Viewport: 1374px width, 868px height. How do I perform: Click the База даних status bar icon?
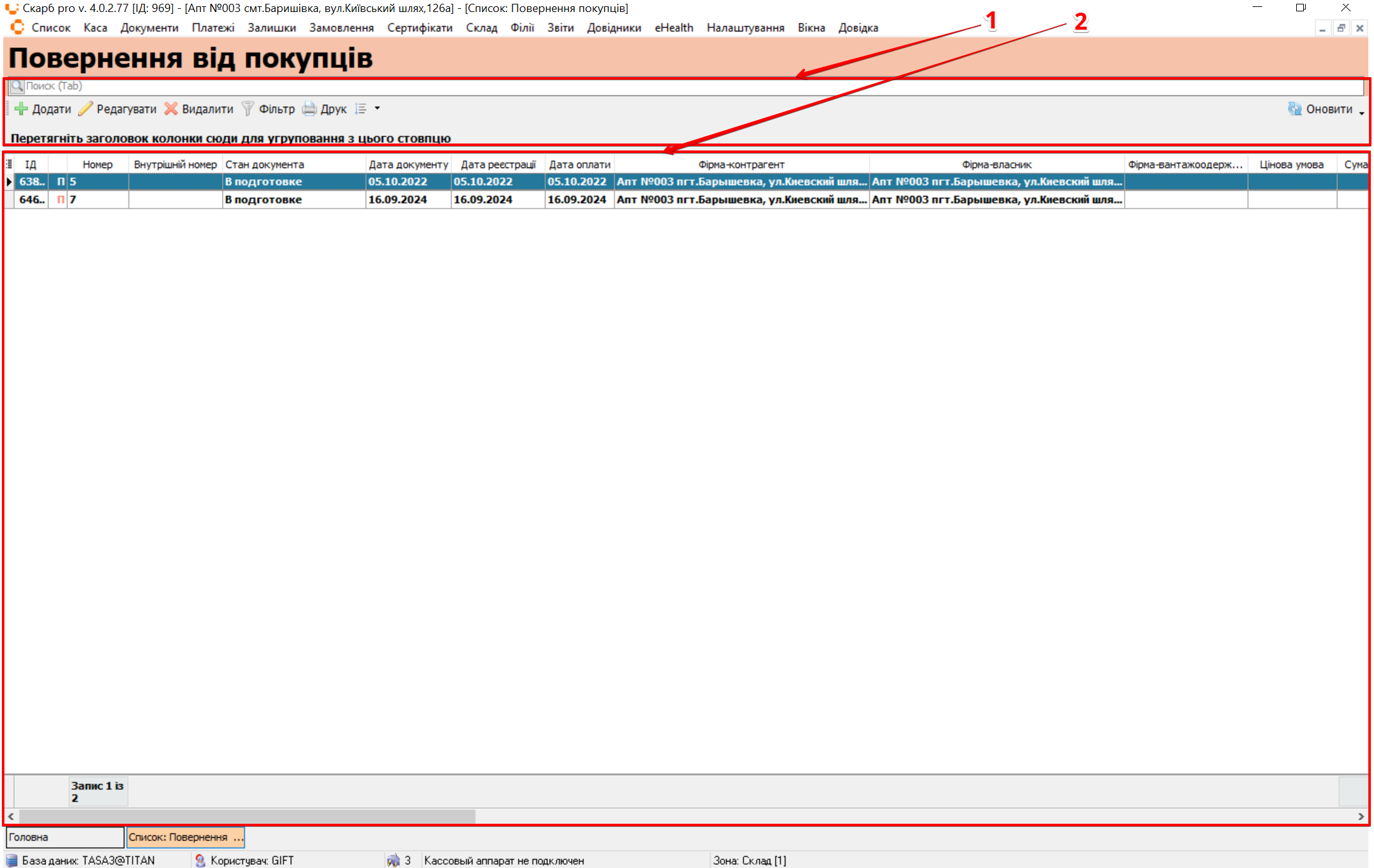coord(11,860)
